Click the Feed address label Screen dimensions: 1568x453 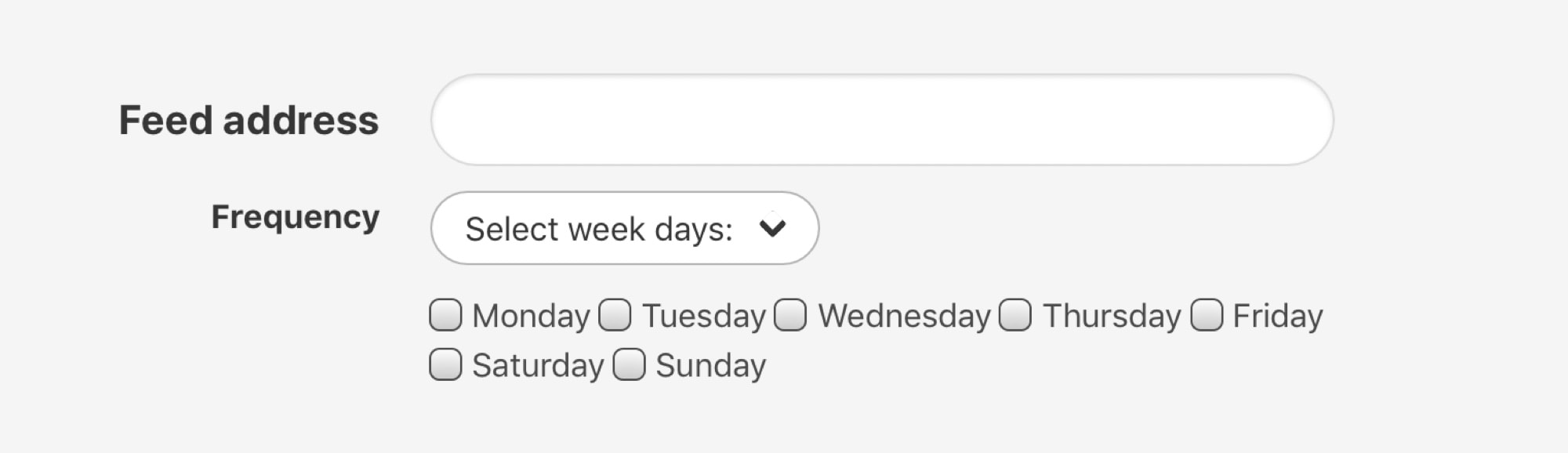coord(248,119)
